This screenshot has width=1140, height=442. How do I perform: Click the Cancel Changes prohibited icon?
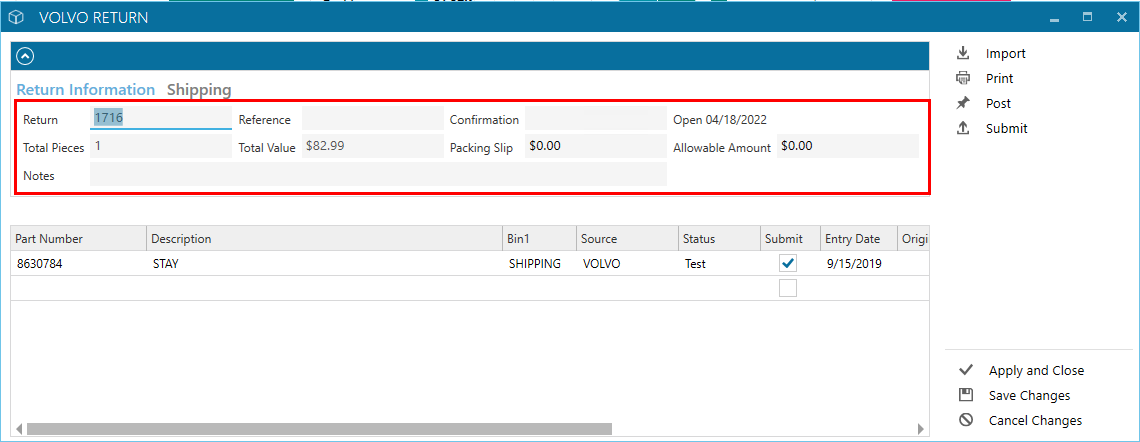point(966,420)
